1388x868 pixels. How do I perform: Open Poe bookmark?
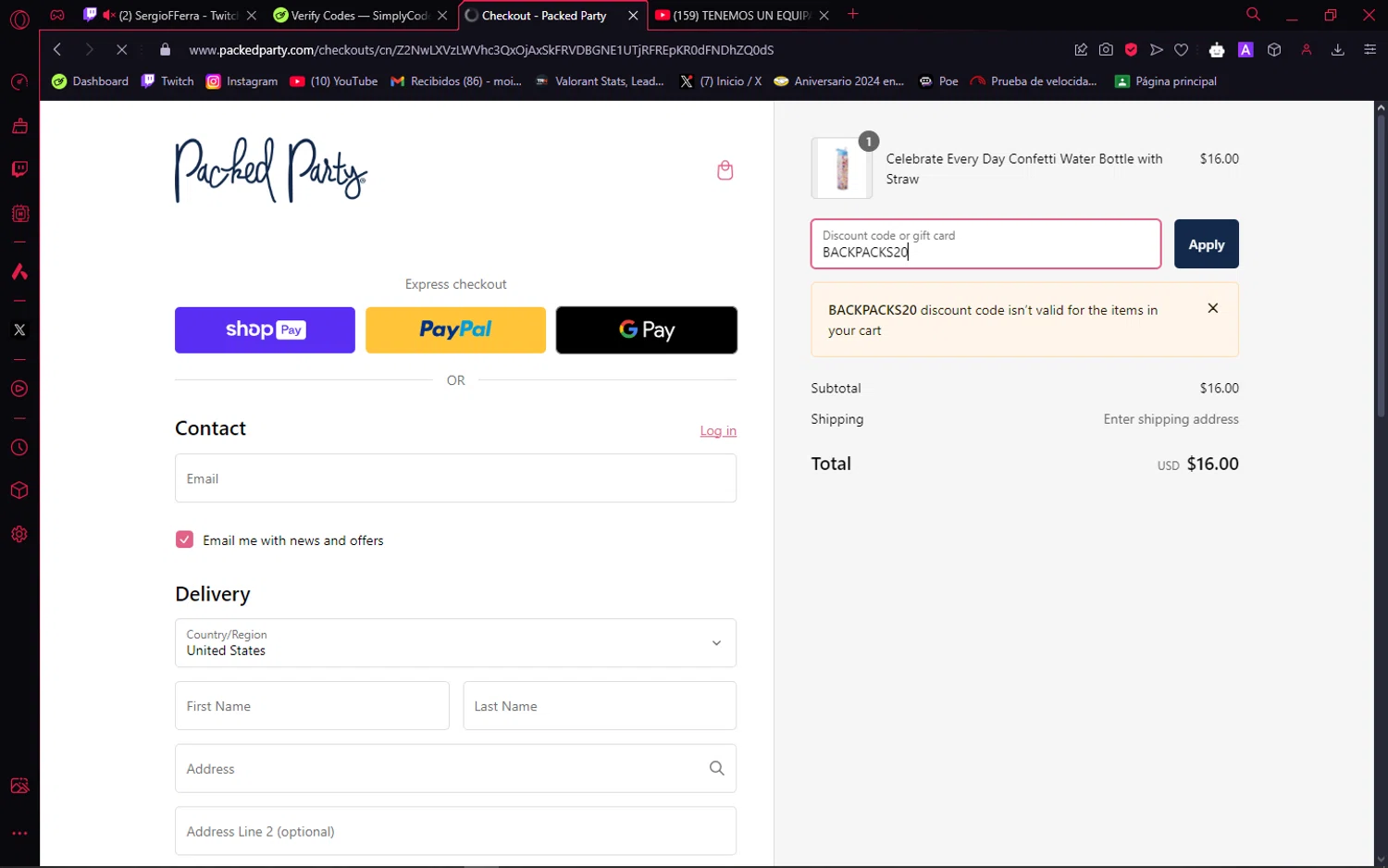point(938,81)
